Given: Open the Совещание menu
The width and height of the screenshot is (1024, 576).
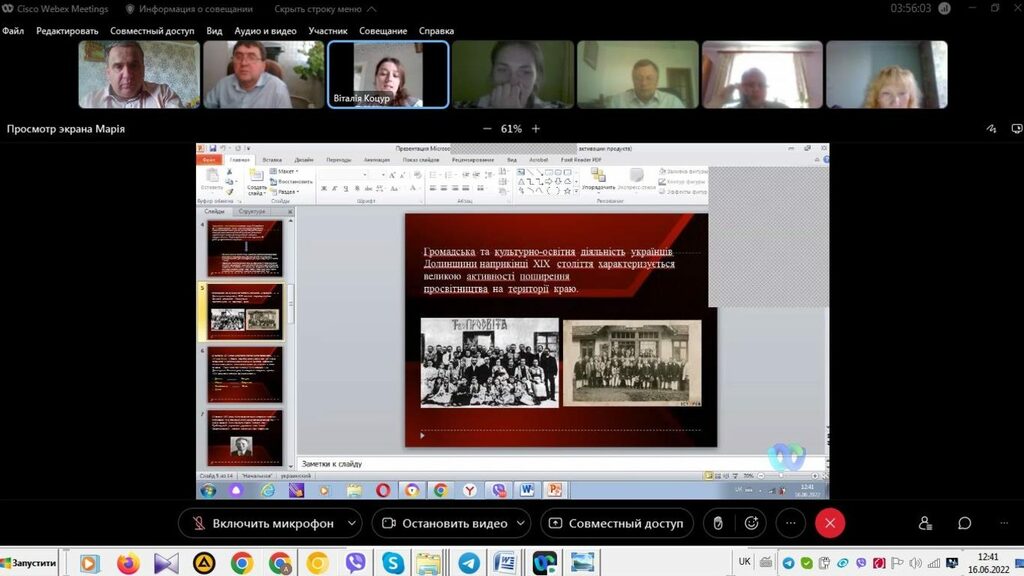Looking at the screenshot, I should (383, 31).
